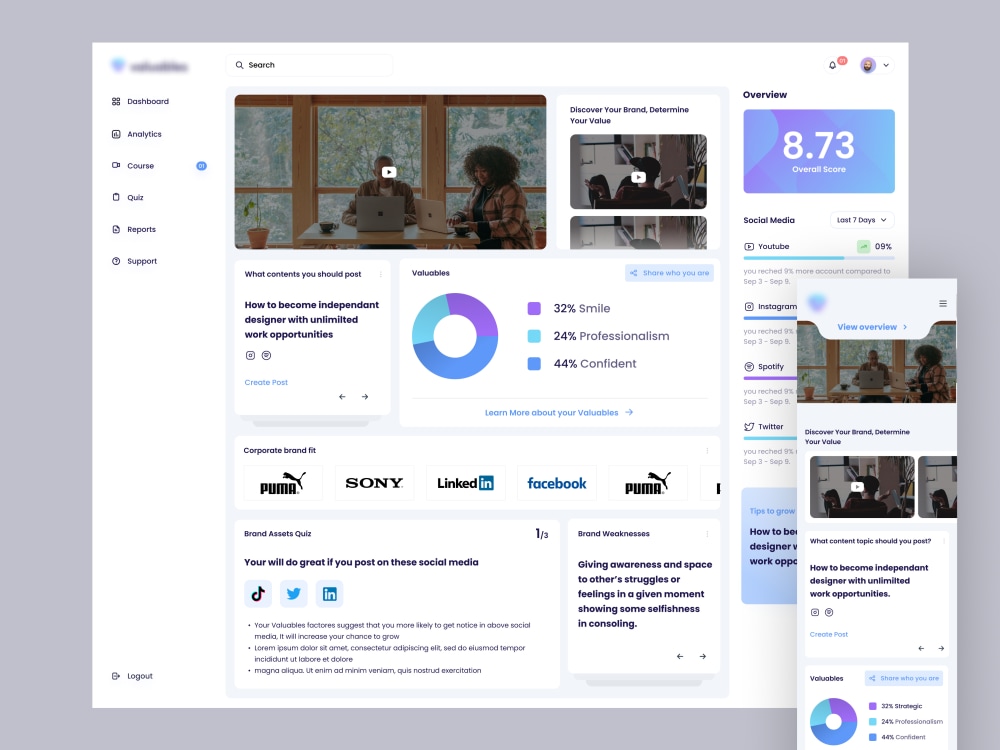Click the notification bell icon
Viewport: 1000px width, 750px height.
tap(832, 65)
